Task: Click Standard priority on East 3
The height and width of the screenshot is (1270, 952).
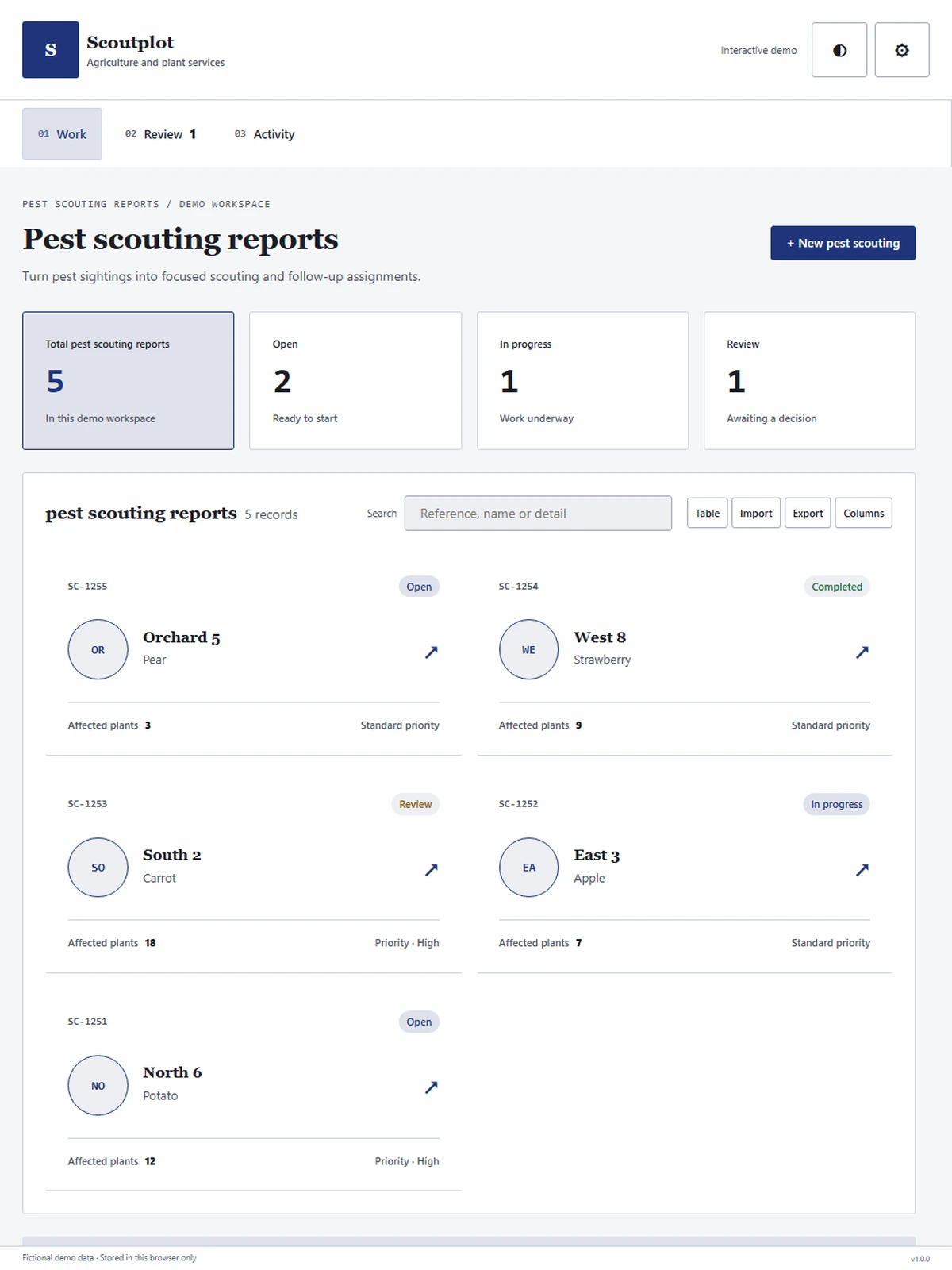Action: pyautogui.click(x=831, y=943)
